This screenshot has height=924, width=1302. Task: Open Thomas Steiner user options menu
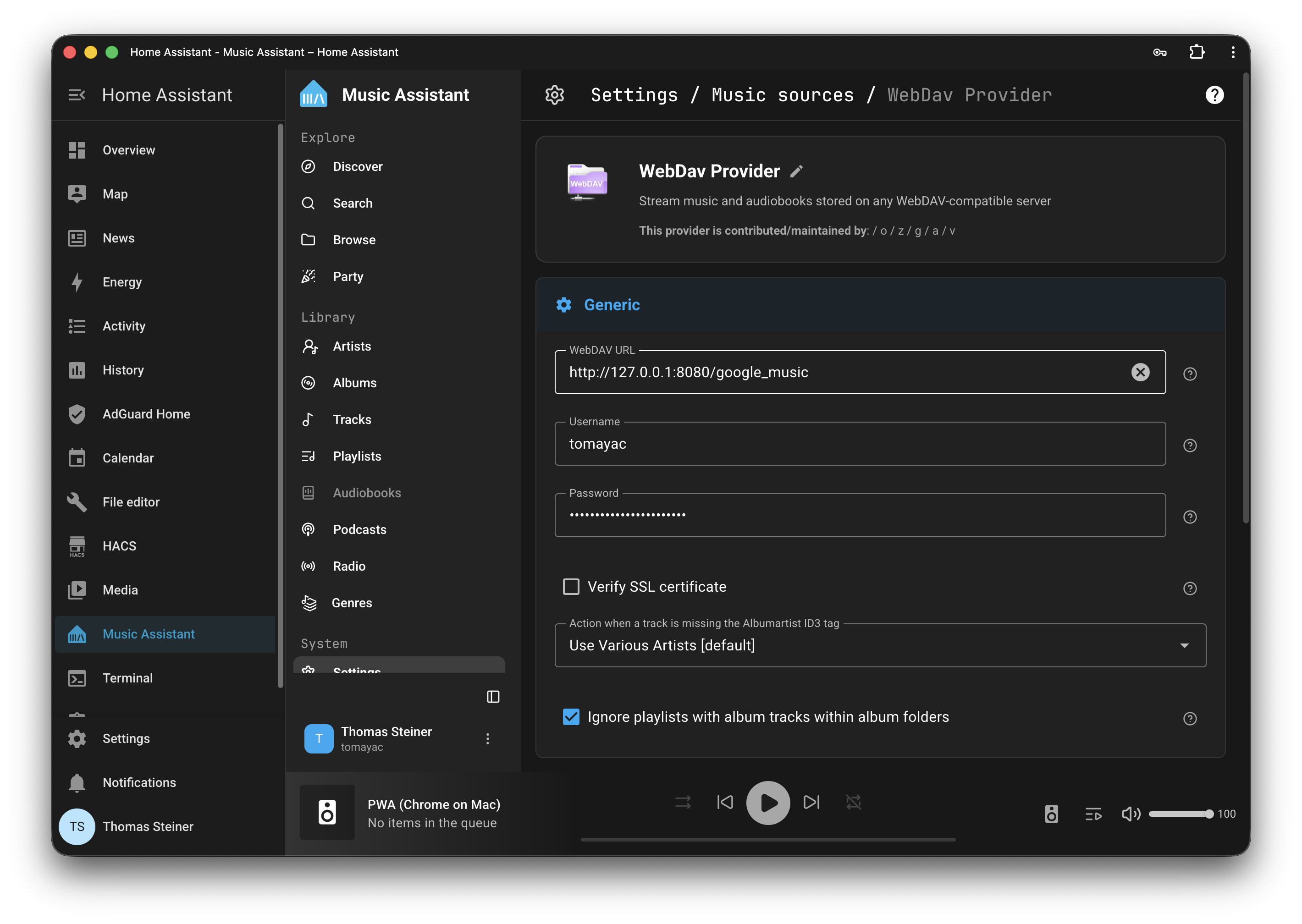click(x=487, y=738)
